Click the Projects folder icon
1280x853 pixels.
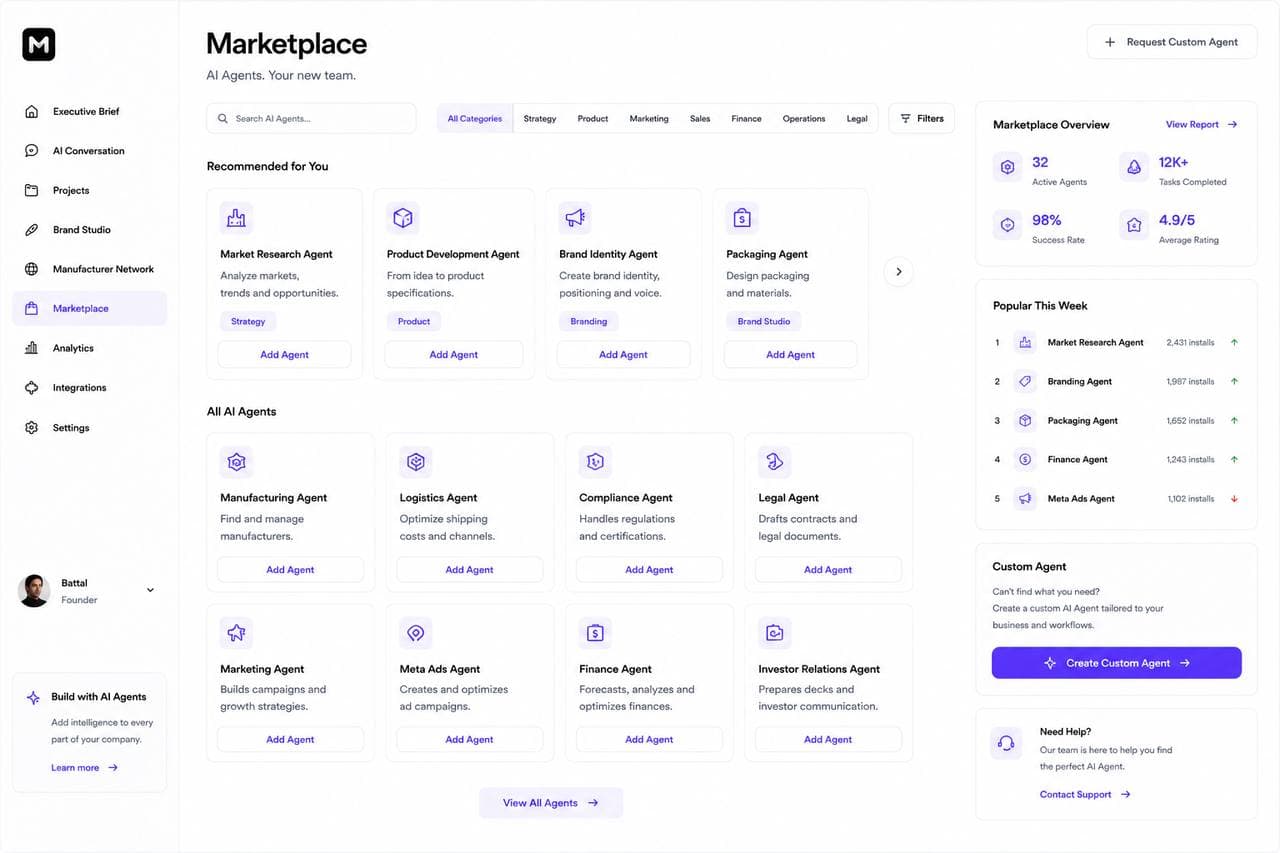(32, 190)
